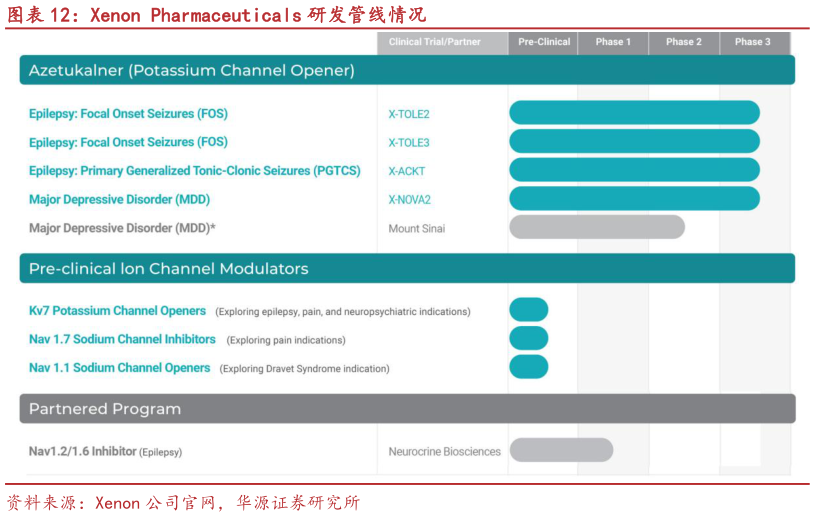The image size is (815, 517).
Task: Click the X-TOLE2 progress bar
Action: click(x=635, y=113)
